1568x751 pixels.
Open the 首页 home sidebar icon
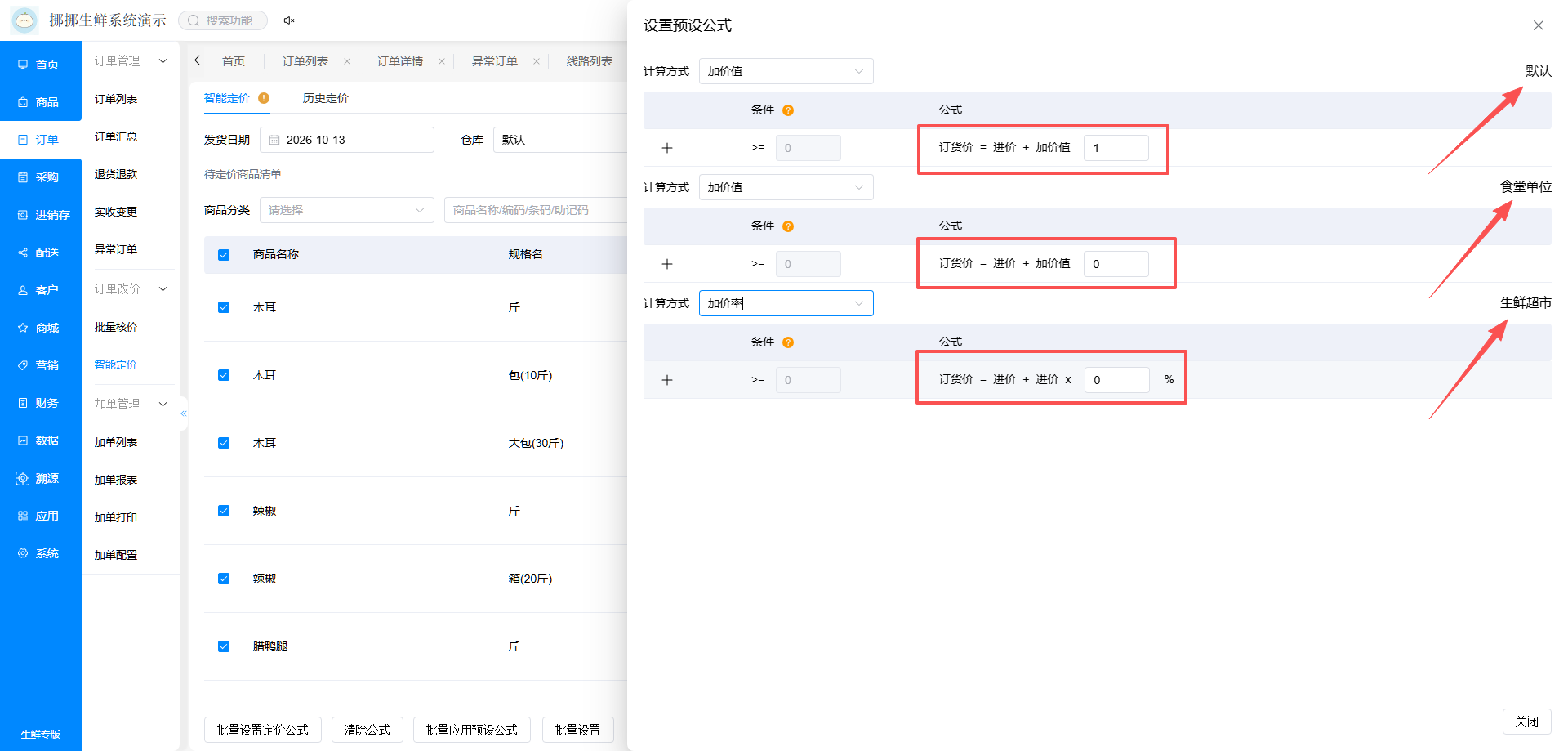(x=23, y=65)
